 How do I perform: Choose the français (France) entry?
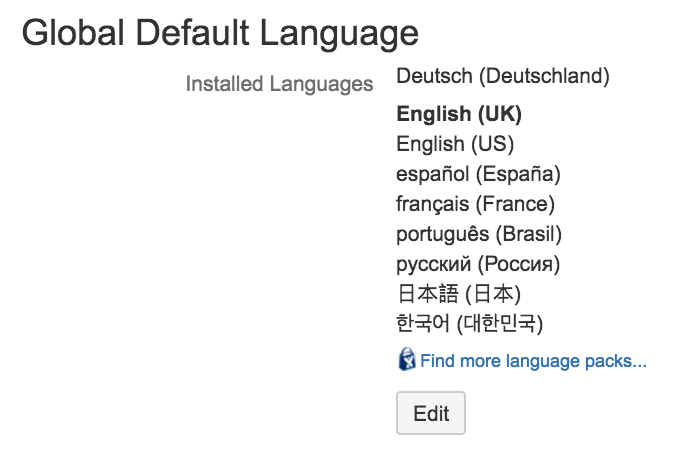click(x=475, y=204)
